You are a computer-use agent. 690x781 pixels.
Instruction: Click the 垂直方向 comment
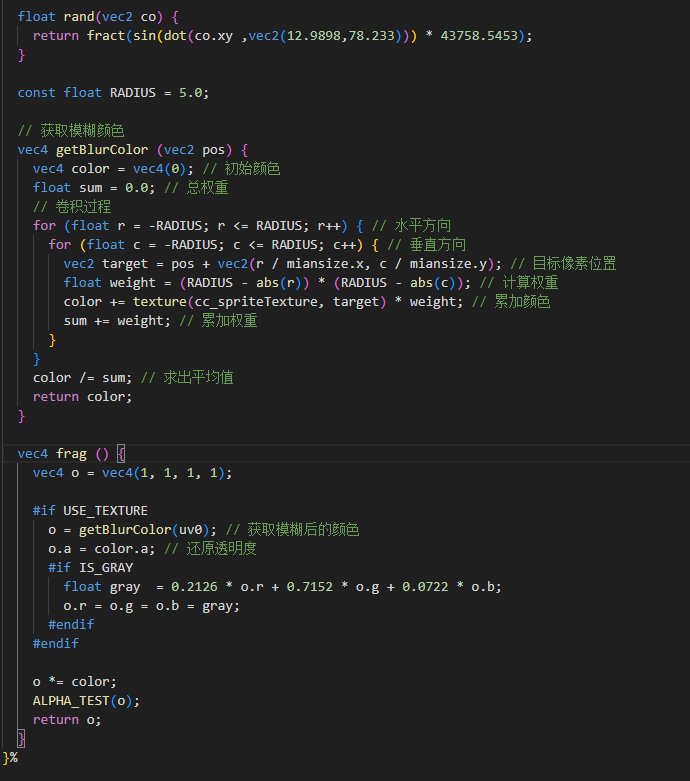click(438, 244)
